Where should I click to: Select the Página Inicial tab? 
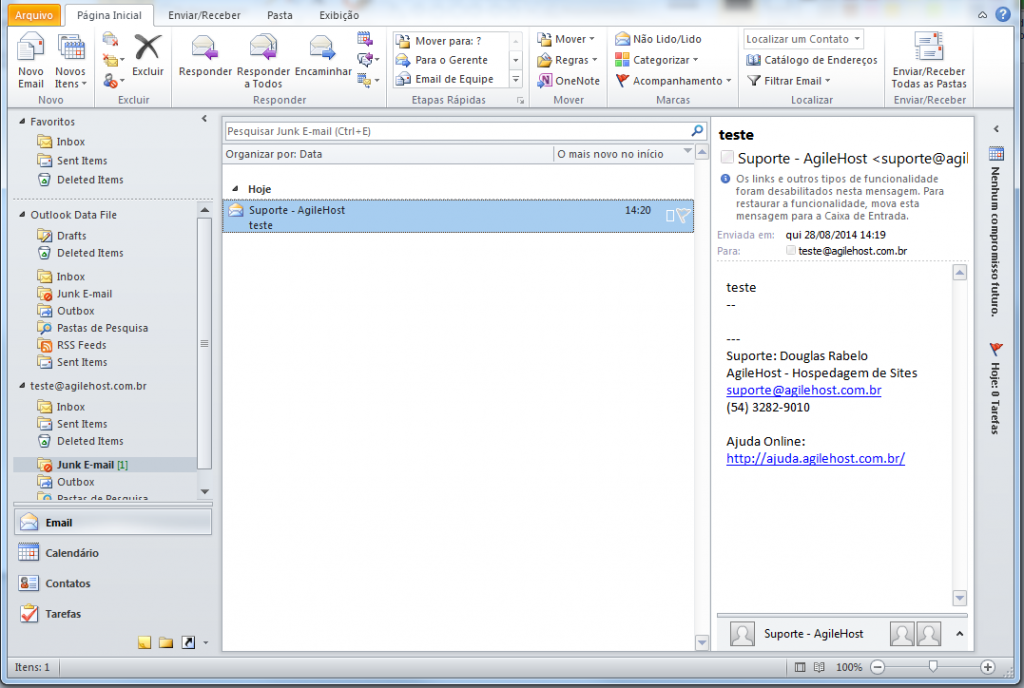point(109,15)
